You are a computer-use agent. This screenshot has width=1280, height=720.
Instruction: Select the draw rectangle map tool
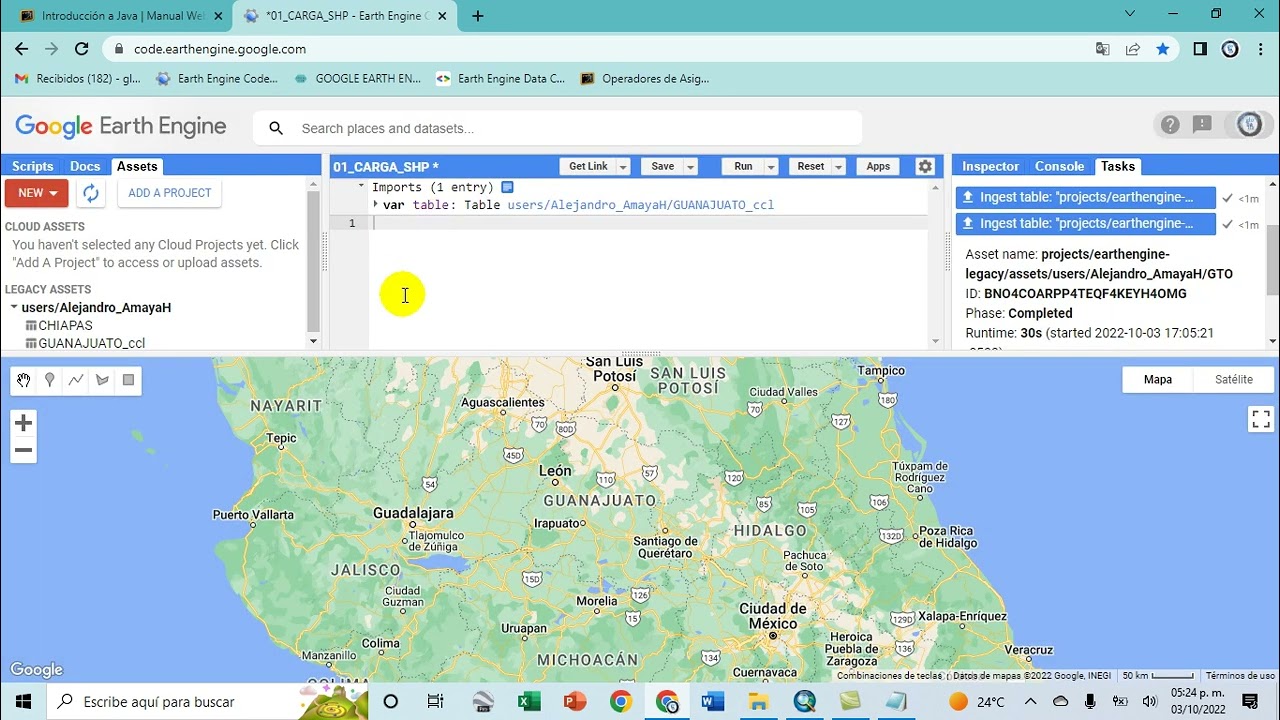128,380
